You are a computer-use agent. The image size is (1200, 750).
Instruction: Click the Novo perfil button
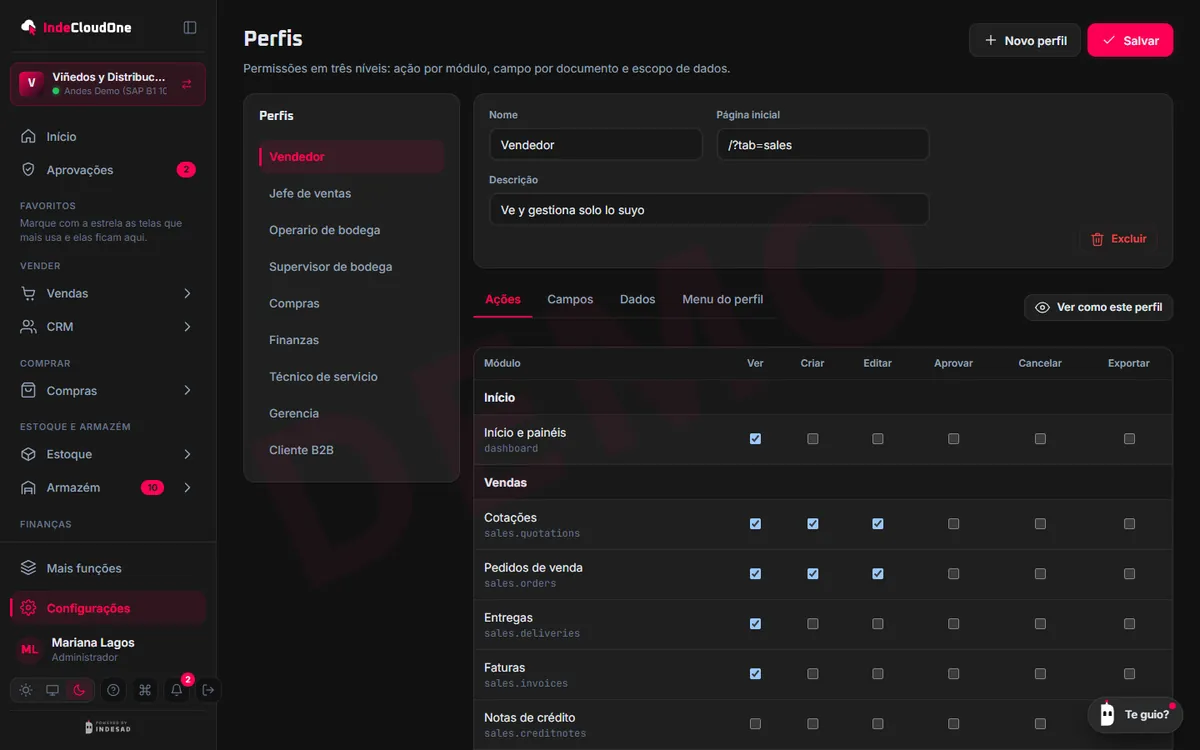1025,40
